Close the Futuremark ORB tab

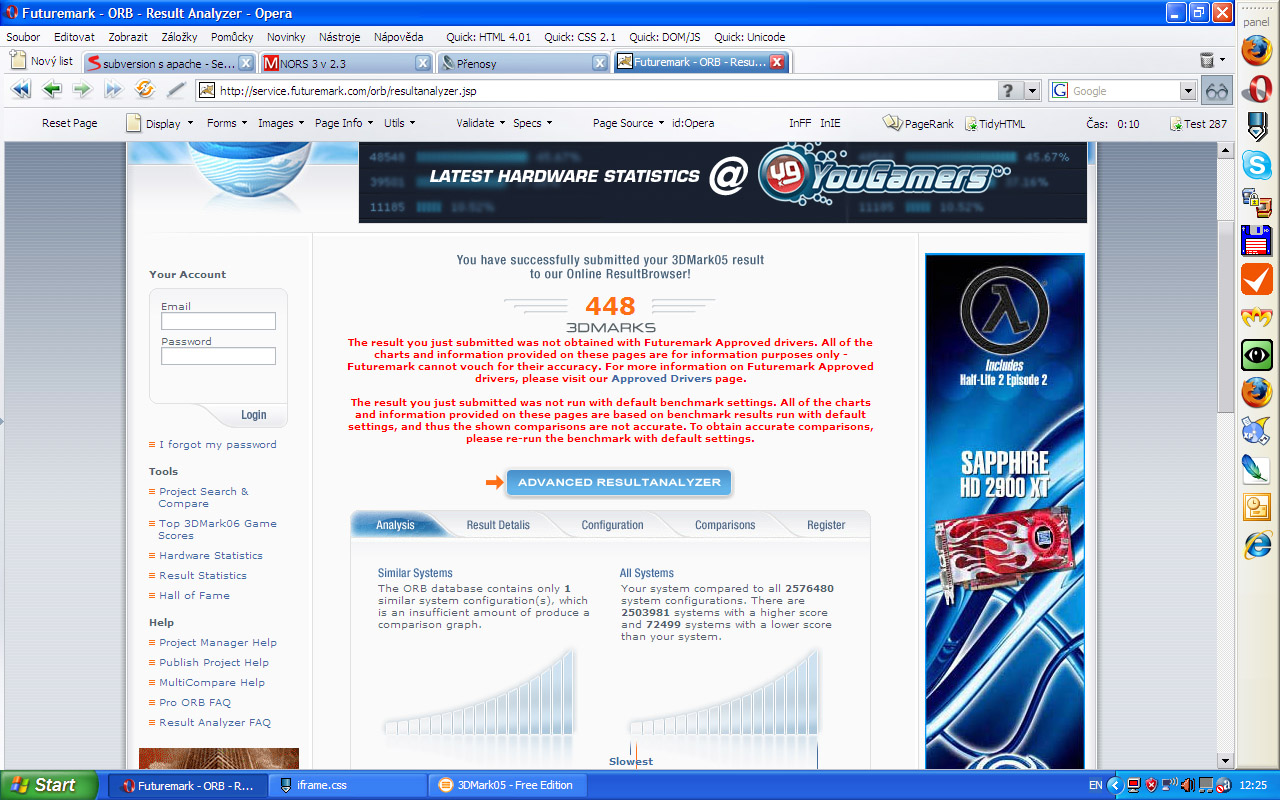tap(776, 62)
